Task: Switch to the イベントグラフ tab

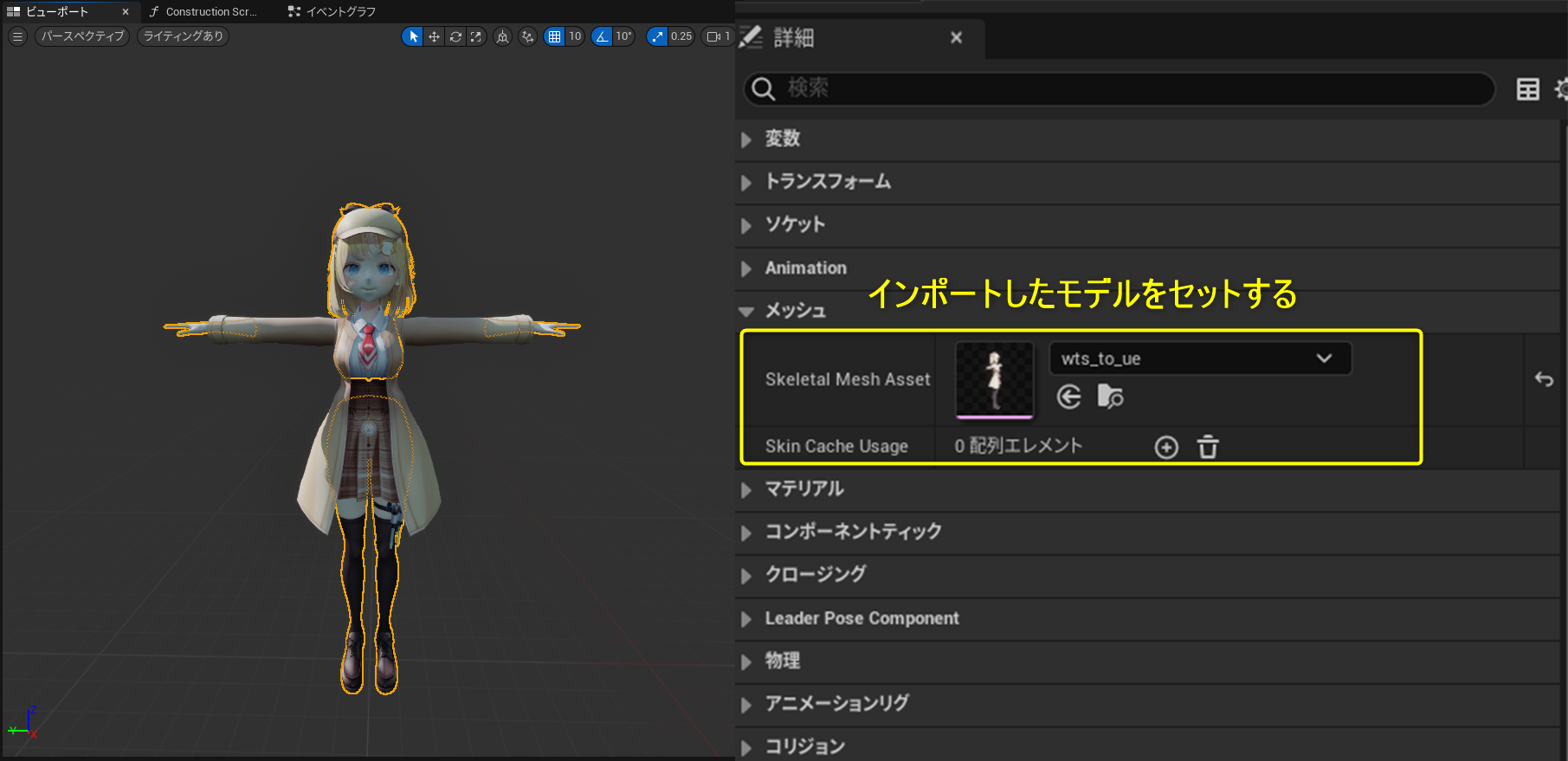Action: 332,11
